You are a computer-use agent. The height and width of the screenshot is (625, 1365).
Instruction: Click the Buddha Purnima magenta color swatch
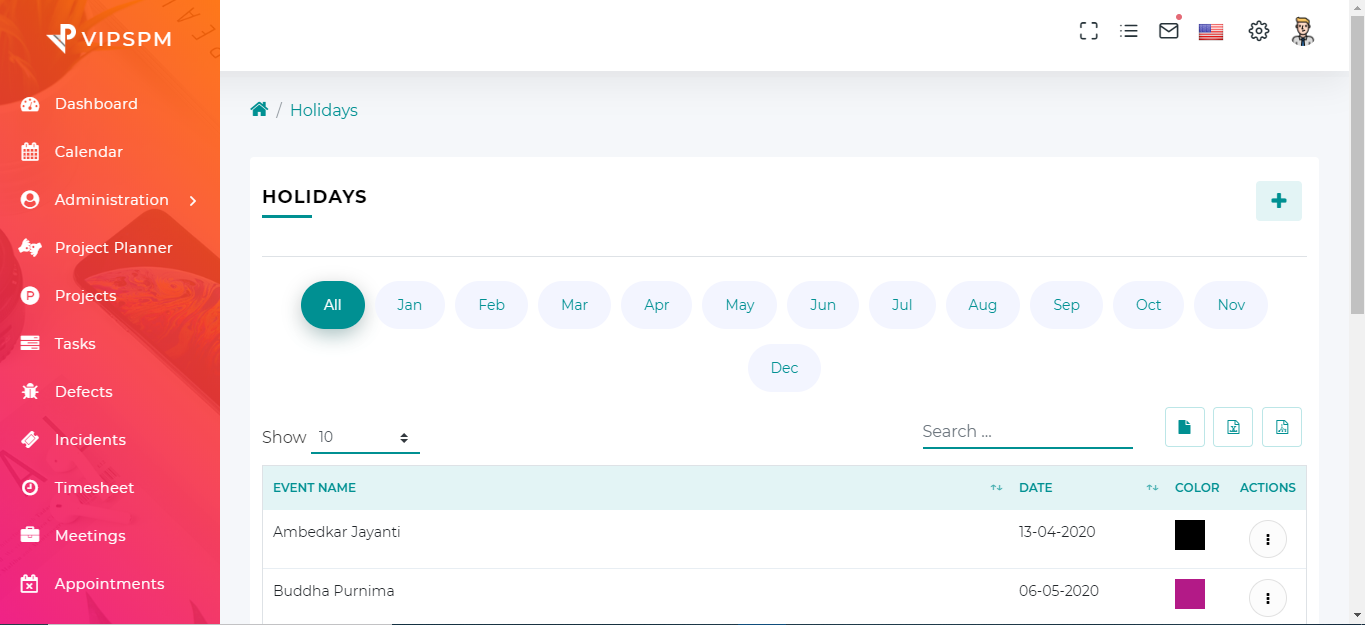(x=1189, y=594)
